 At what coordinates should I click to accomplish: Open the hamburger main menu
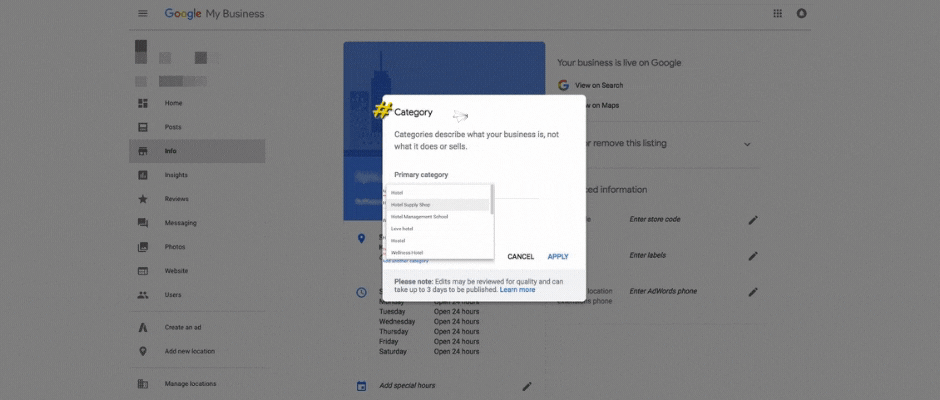pos(143,14)
